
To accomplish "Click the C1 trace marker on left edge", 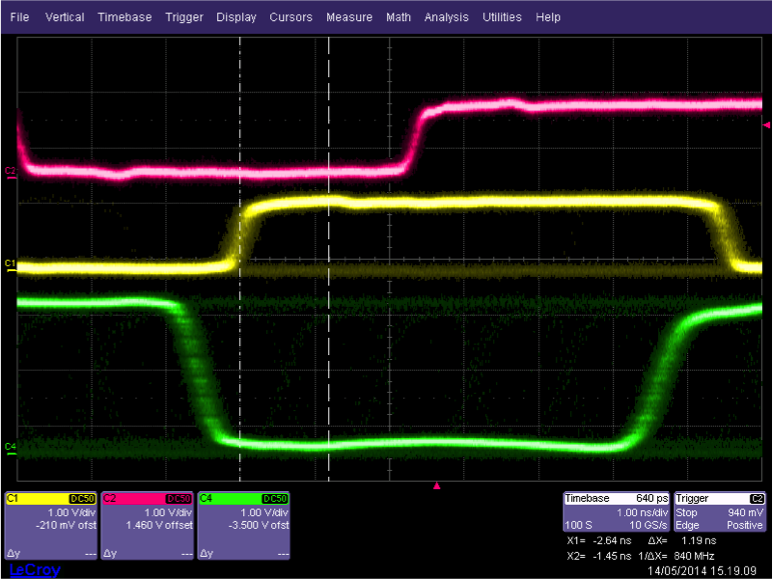I will [10, 264].
